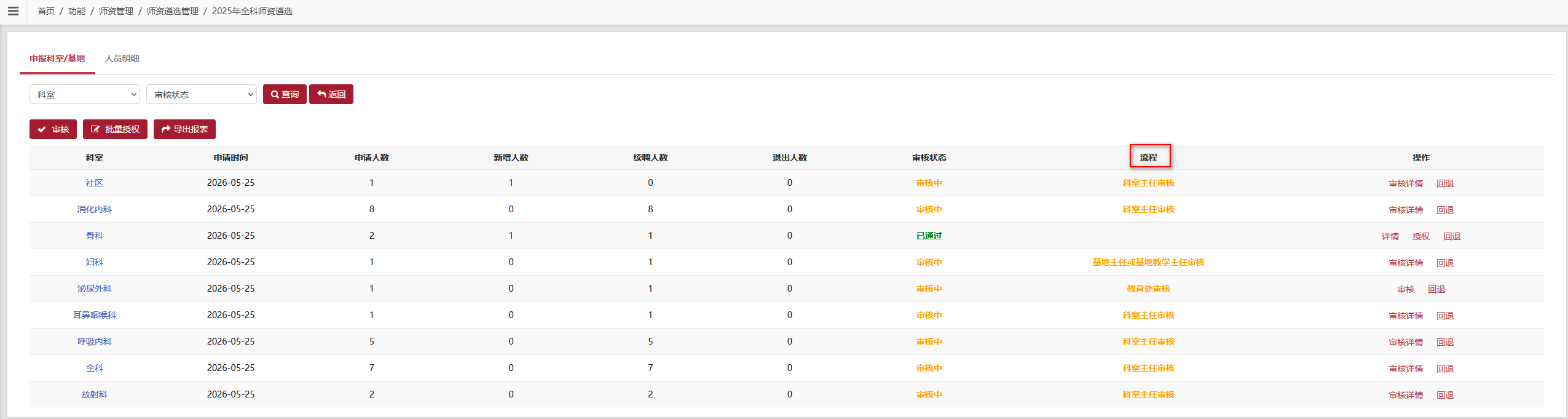Open the 泌尿外科 department link
The width and height of the screenshot is (1568, 419).
tap(95, 289)
